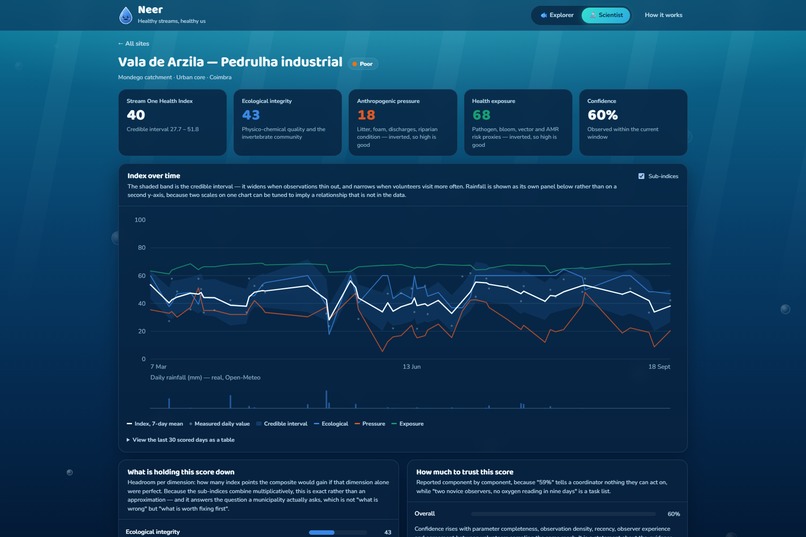Click the Vala de Arzila page title
806x537 pixels.
pyautogui.click(x=230, y=62)
